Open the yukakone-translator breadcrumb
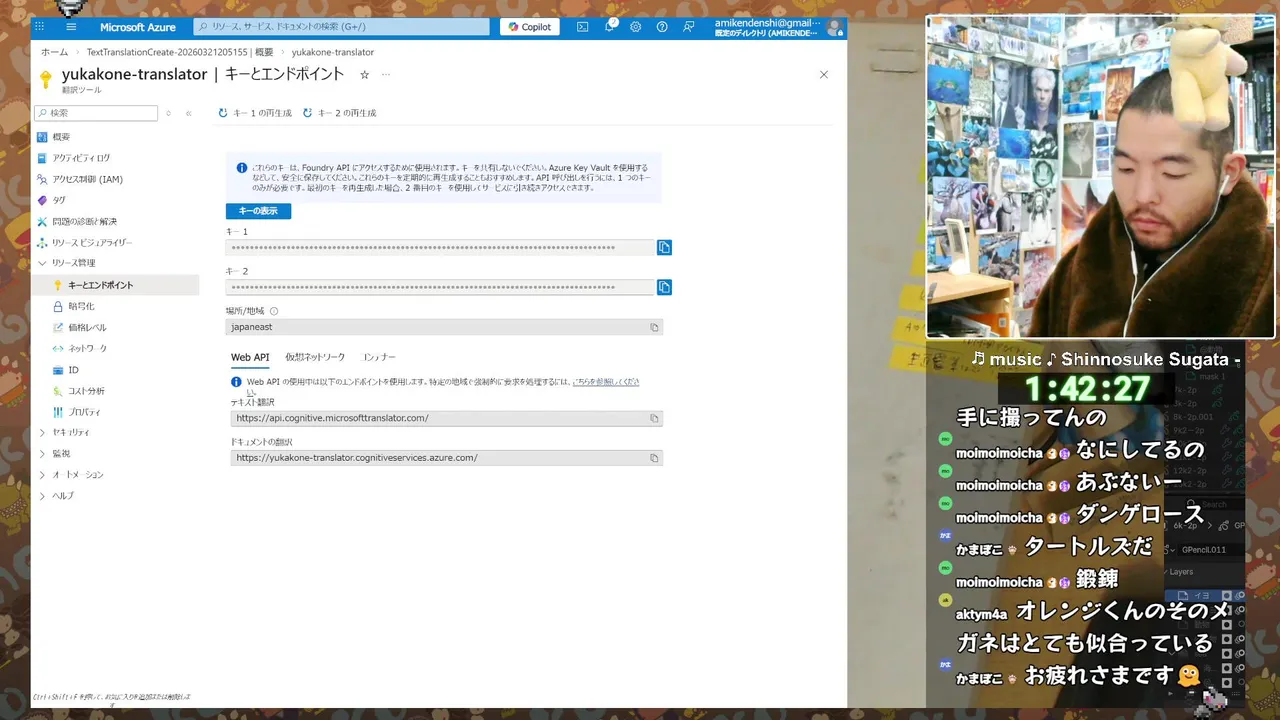This screenshot has height=720, width=1280. (333, 52)
